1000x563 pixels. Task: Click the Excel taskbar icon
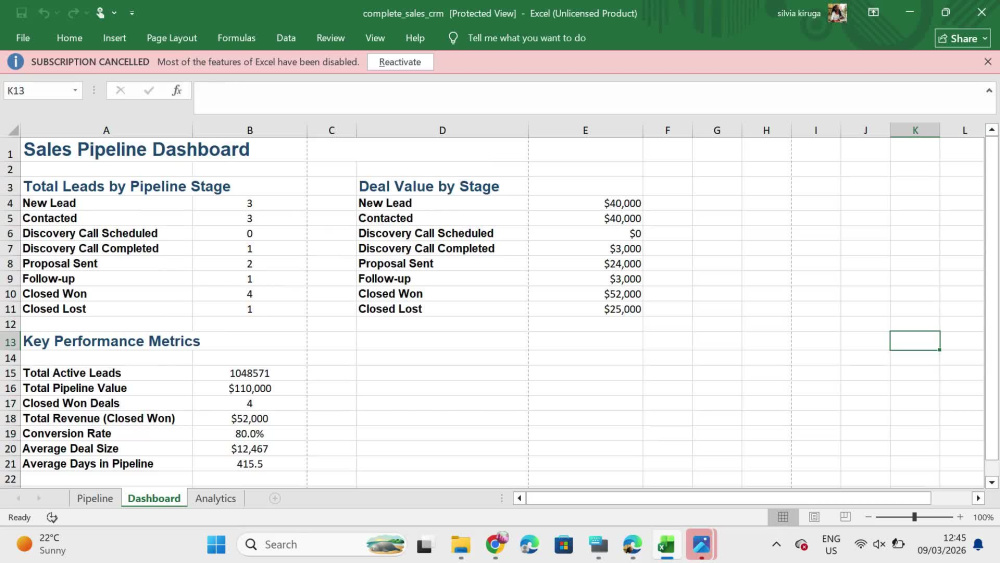click(666, 545)
